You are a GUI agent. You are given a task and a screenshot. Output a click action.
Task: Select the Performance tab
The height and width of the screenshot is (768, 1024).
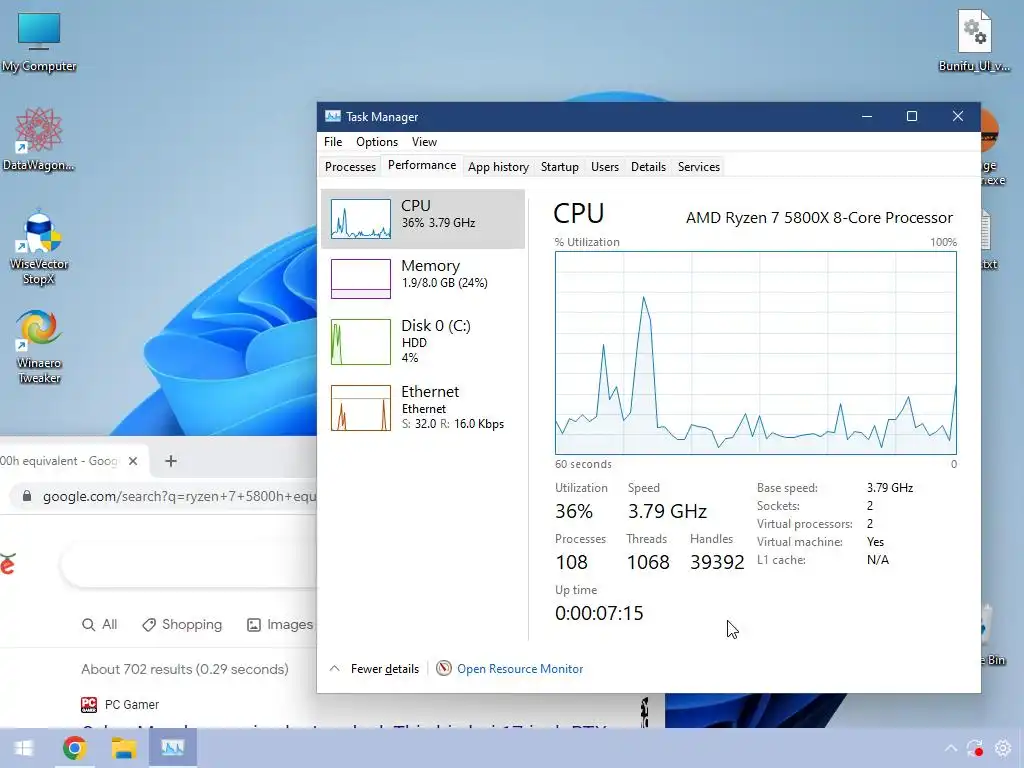[x=422, y=165]
